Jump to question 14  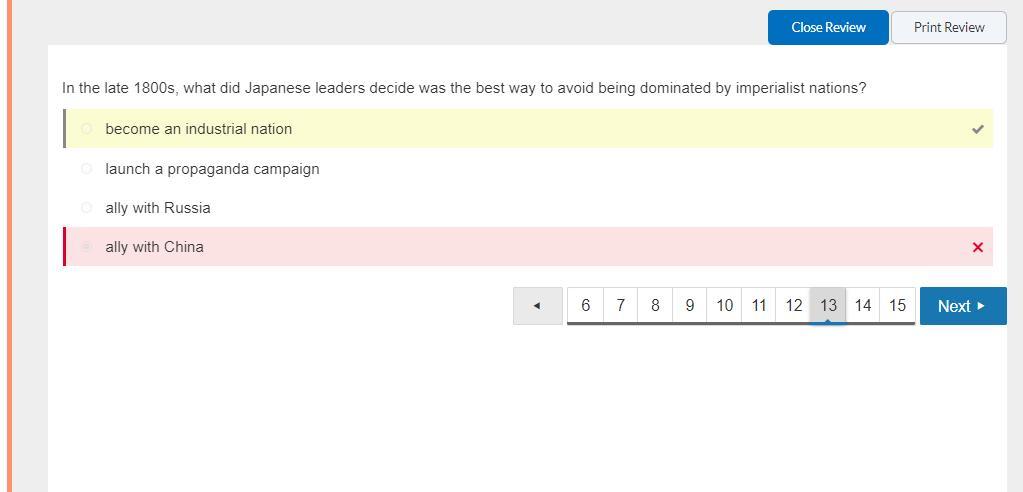pyautogui.click(x=863, y=306)
